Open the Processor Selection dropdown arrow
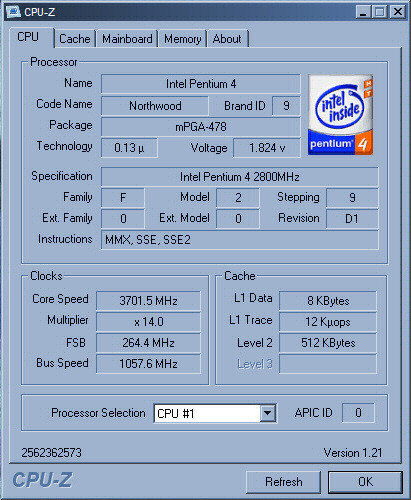 click(267, 413)
